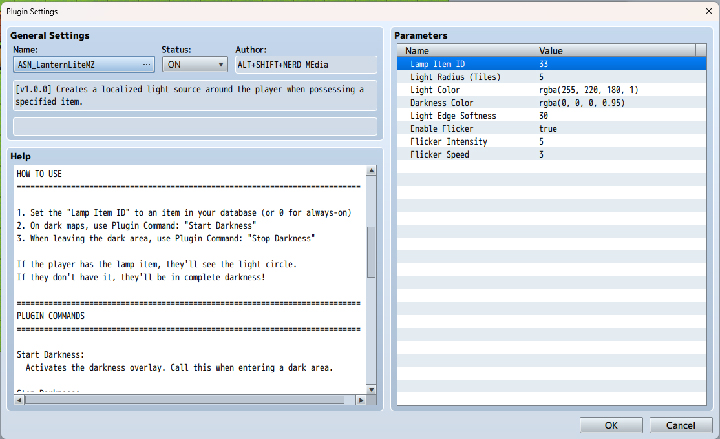Click the Help vertical scrollbar thumb
The image size is (720, 439).
click(x=371, y=252)
